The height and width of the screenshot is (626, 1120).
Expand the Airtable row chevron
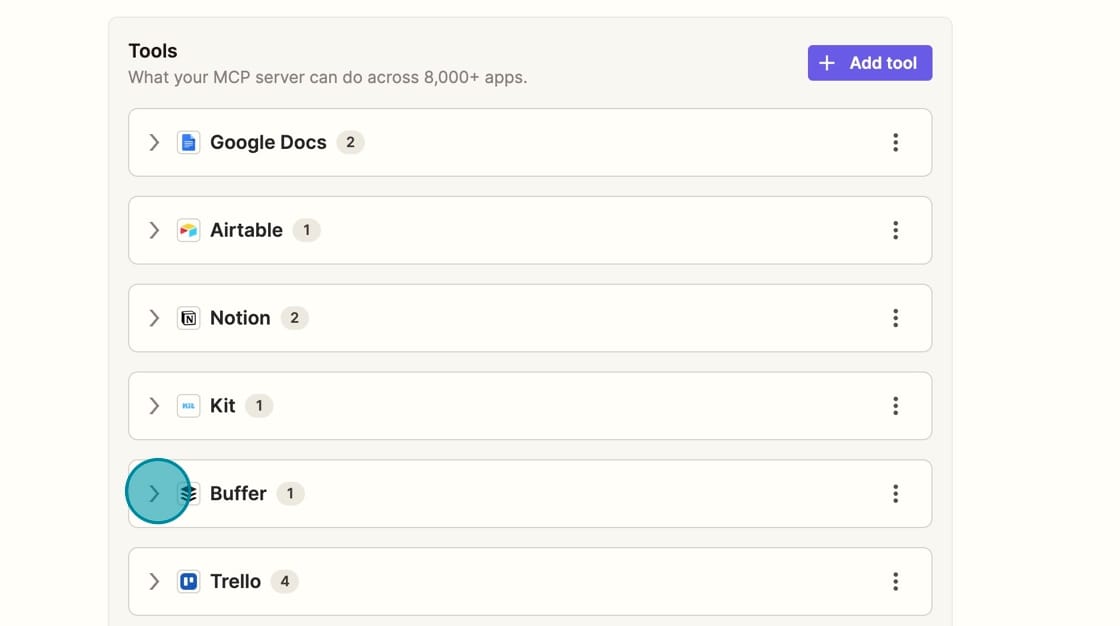154,230
